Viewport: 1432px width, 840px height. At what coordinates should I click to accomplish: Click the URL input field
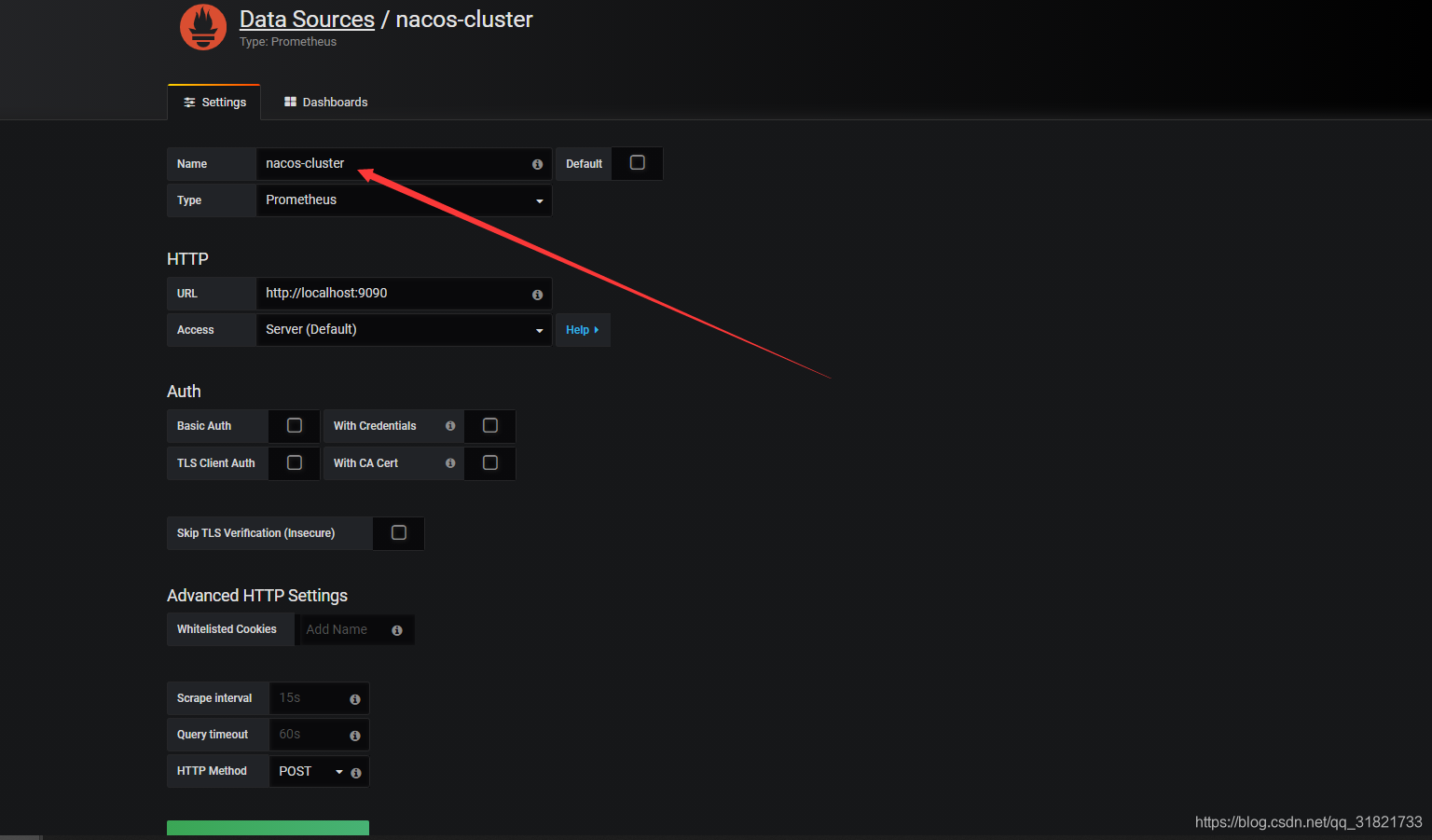coord(404,293)
